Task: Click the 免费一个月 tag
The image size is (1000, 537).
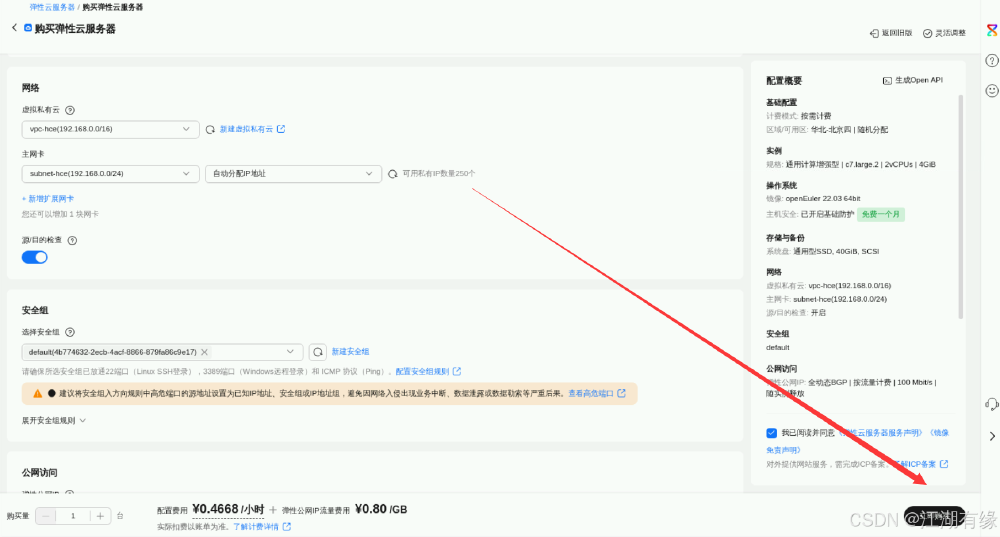Action: tap(881, 214)
